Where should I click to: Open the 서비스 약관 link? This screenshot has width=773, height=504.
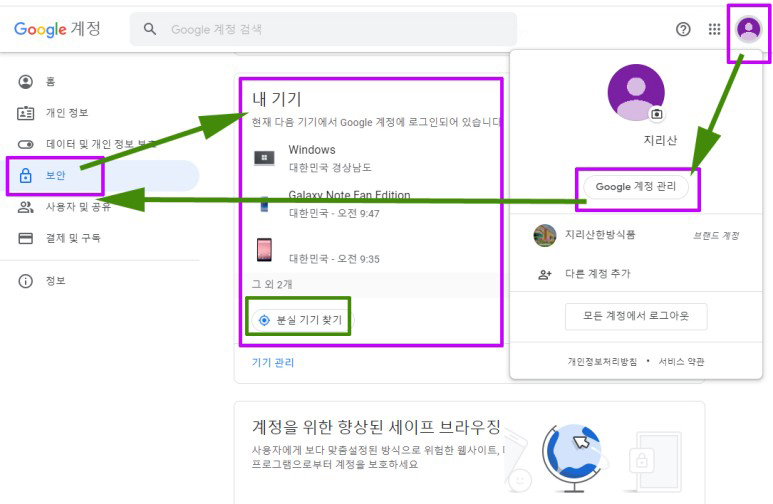pyautogui.click(x=681, y=362)
